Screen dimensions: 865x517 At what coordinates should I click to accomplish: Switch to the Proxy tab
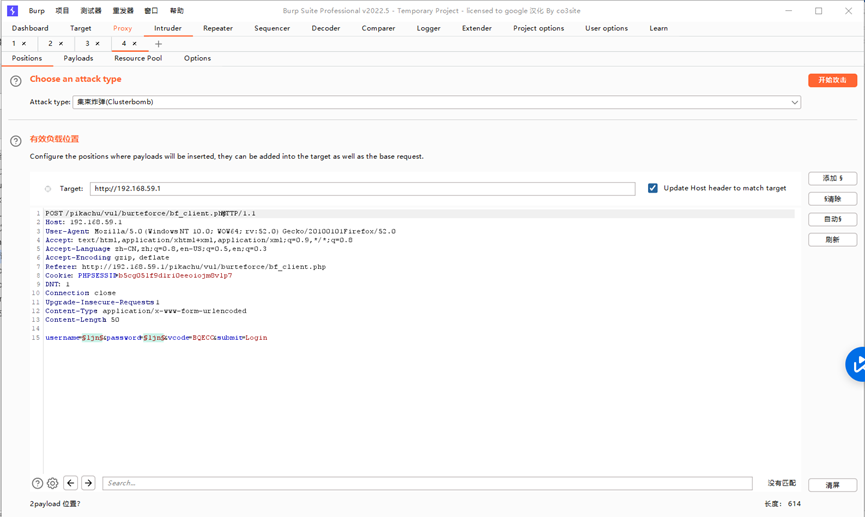point(122,28)
